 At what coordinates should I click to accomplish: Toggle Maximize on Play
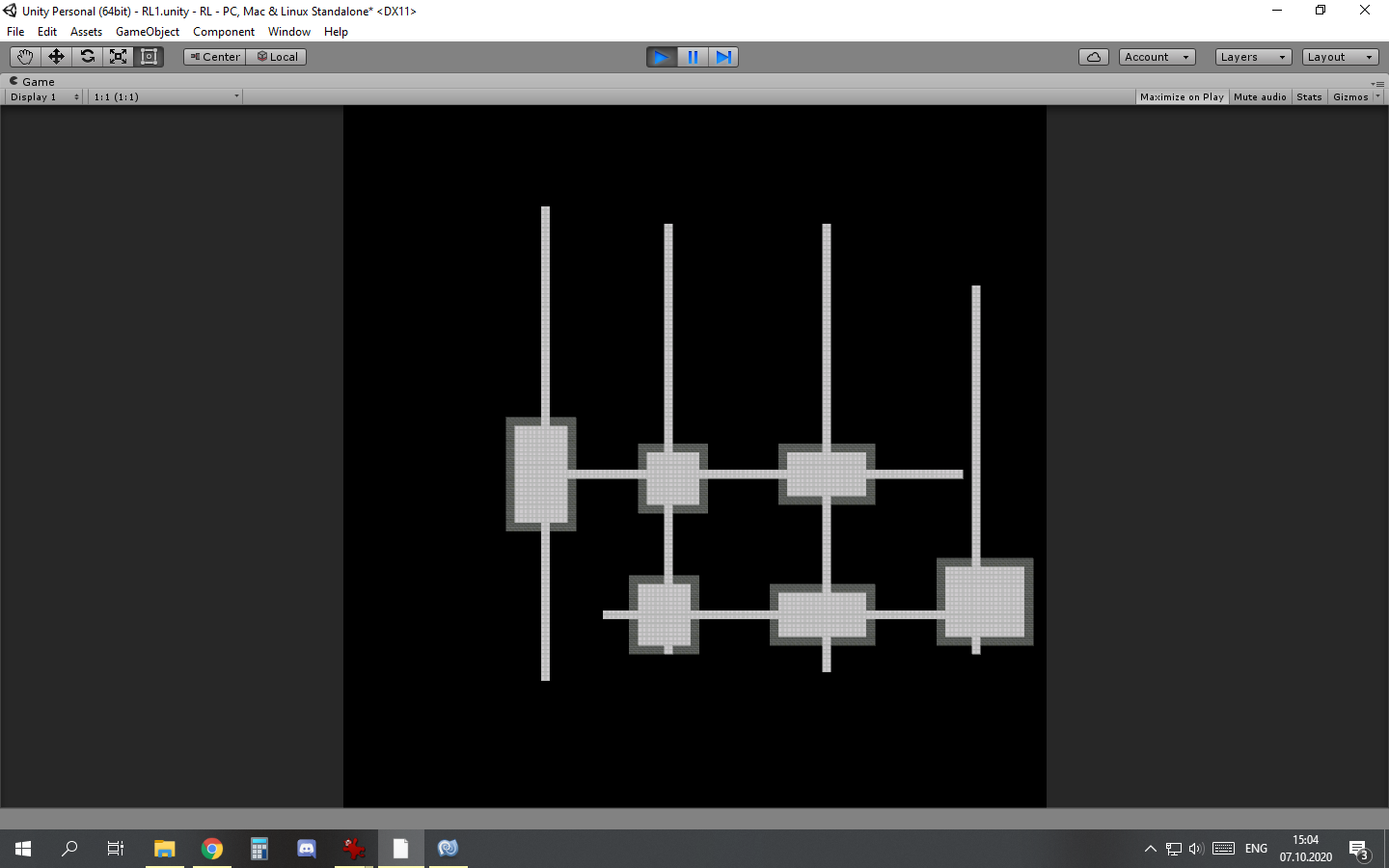[1182, 96]
